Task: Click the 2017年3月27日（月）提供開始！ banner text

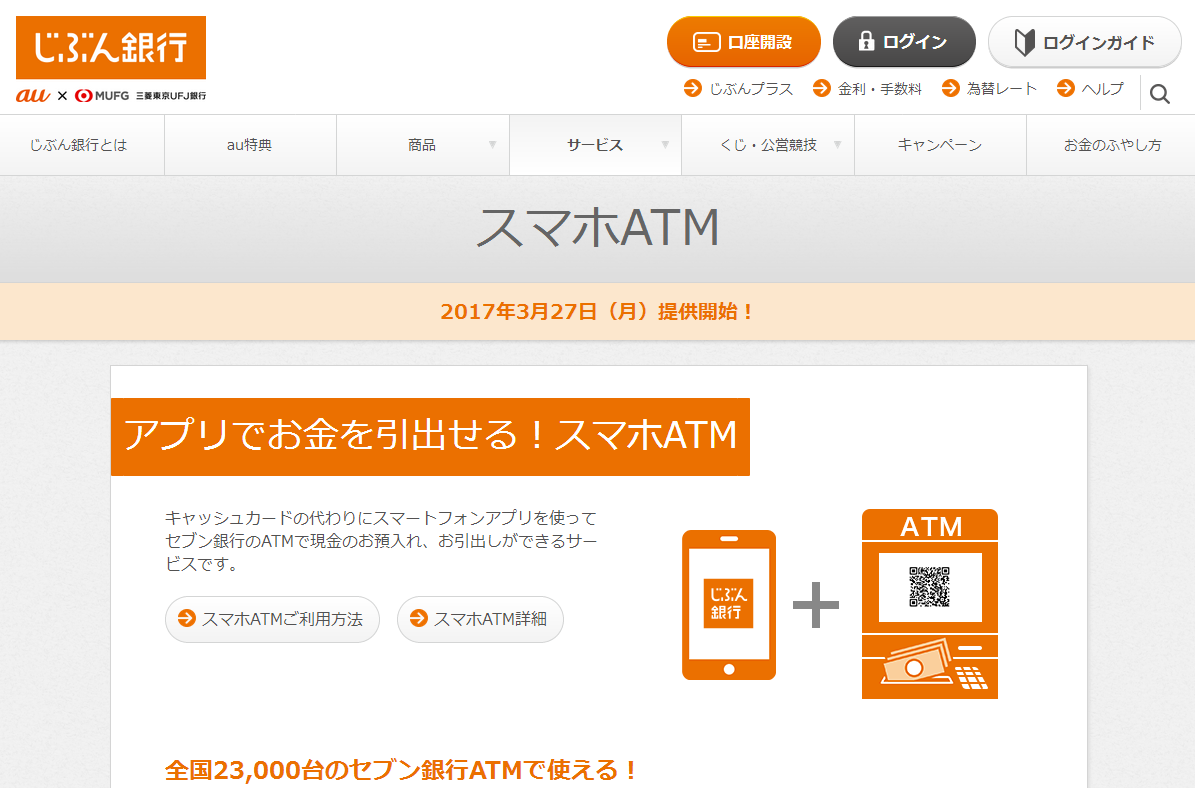Action: coord(598,312)
